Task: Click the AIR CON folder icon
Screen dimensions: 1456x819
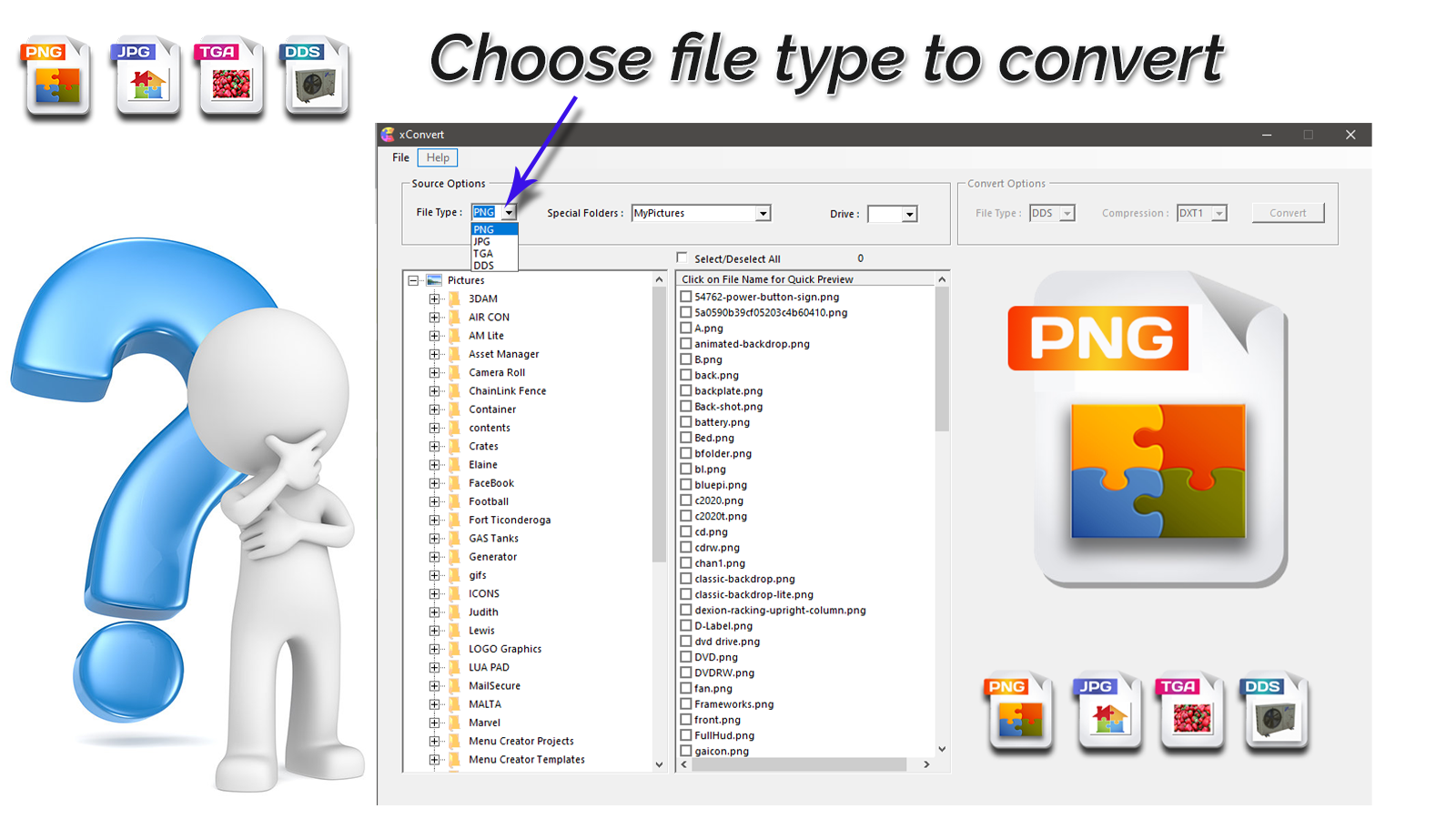Action: click(455, 317)
